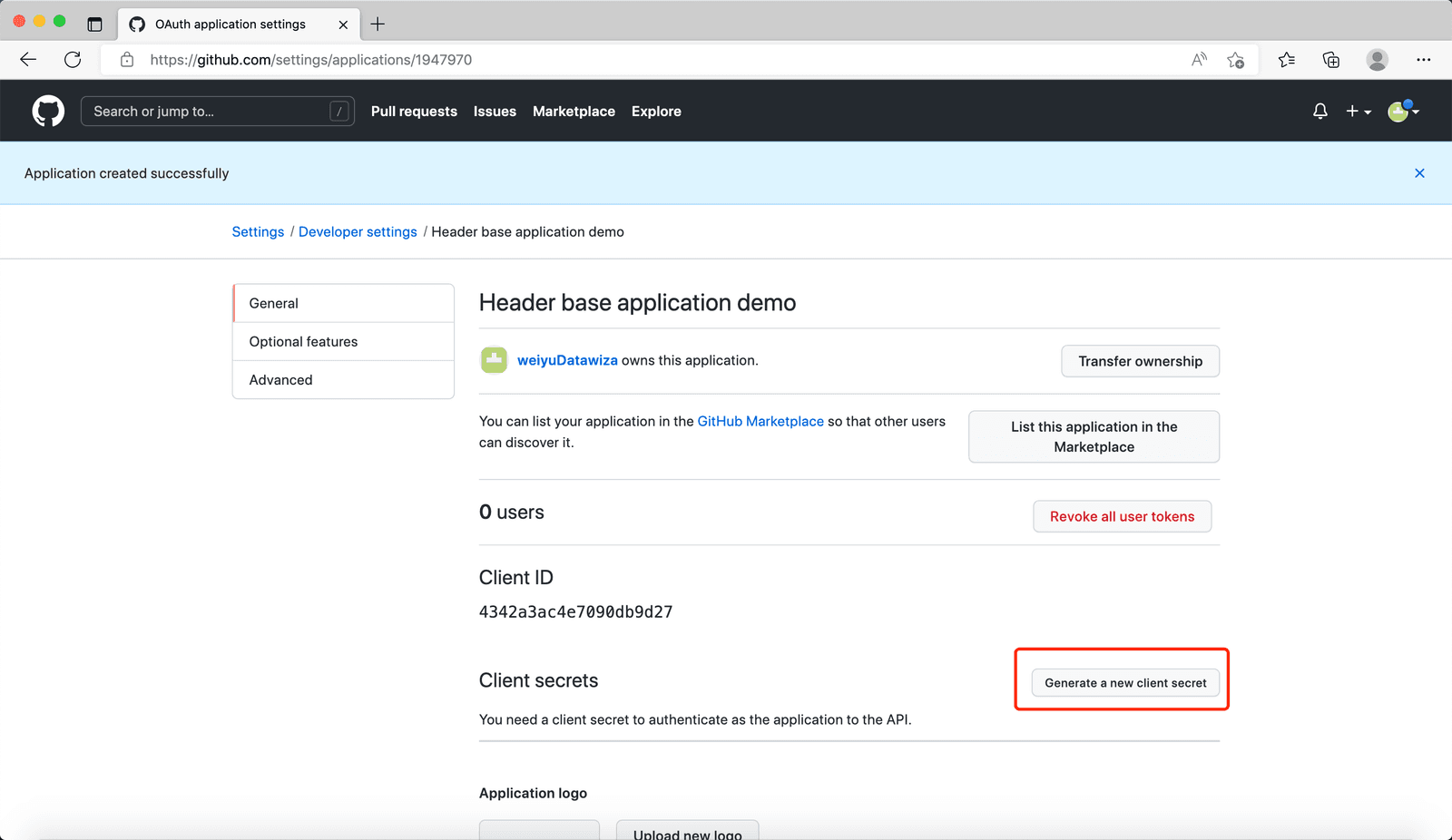Open browser Collections icon
This screenshot has height=840, width=1452.
click(1331, 60)
